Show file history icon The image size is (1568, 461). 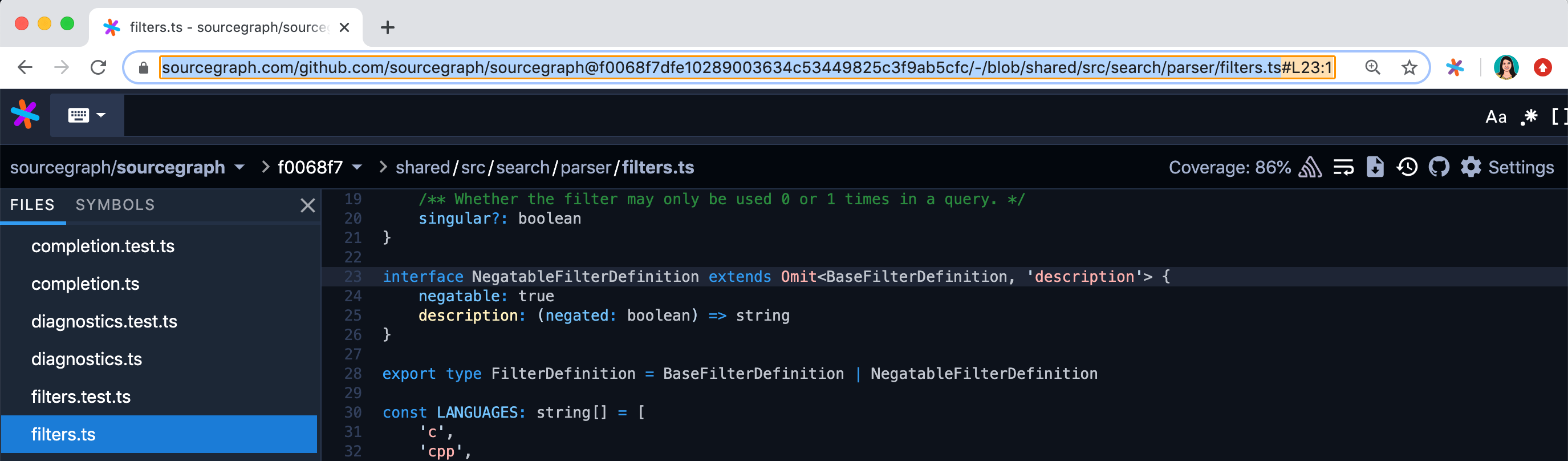pos(1407,167)
